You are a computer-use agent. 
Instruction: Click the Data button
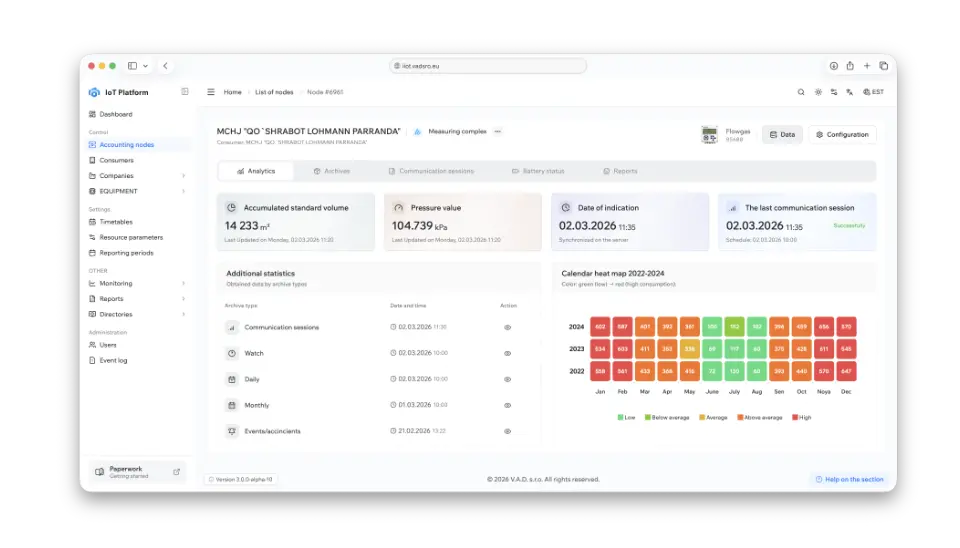click(782, 135)
